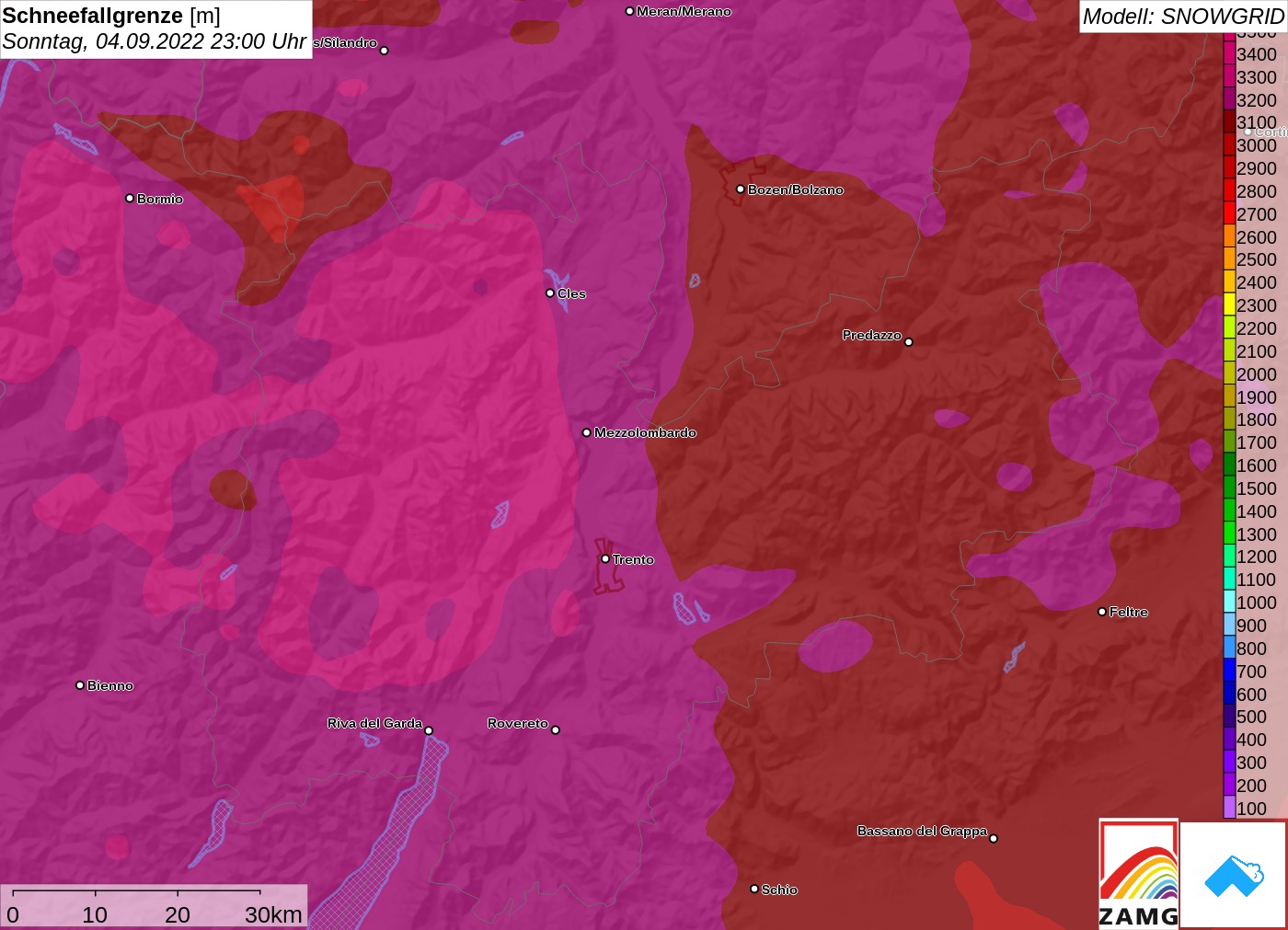Select the 2300 yellow legend swatch

point(1229,304)
